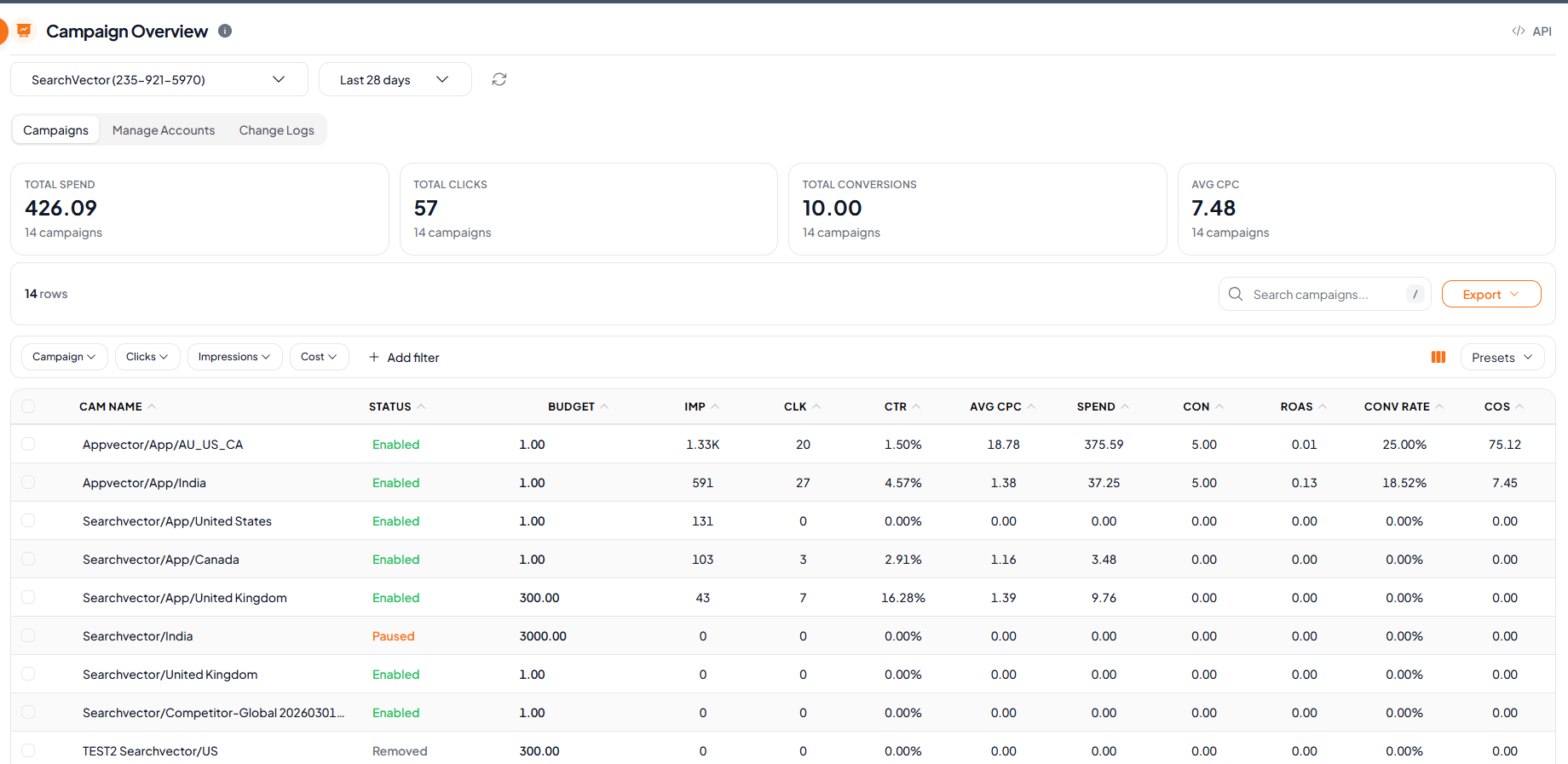1568x764 pixels.
Task: Sort table by CAM NAME column
Action: [x=118, y=406]
